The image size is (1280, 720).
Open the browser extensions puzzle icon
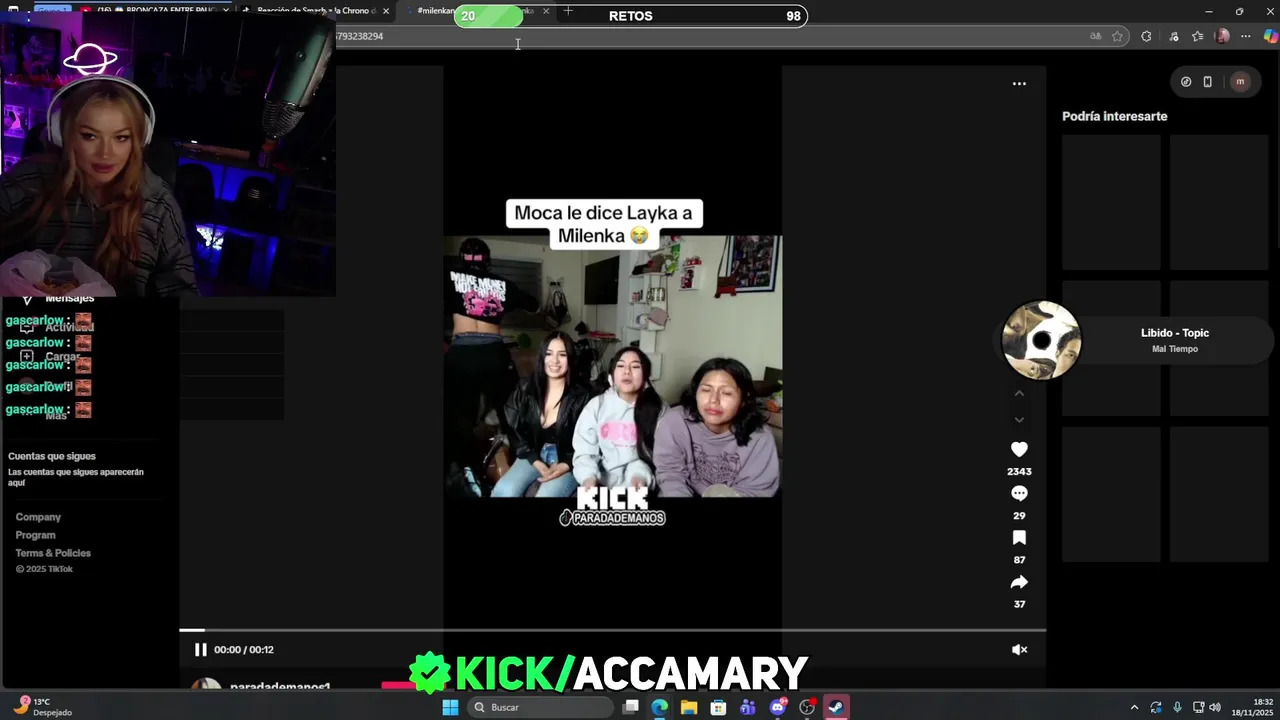[x=1146, y=36]
